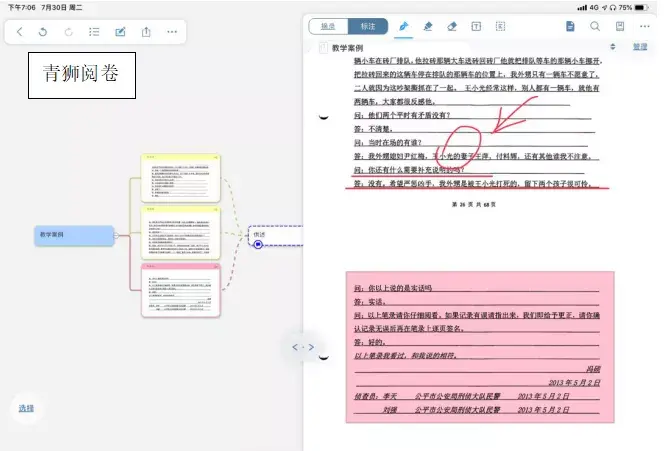Viewport: 664px width, 451px height.
Task: Tap the small page icon beside the 教学案例 title
Action: coord(323,48)
